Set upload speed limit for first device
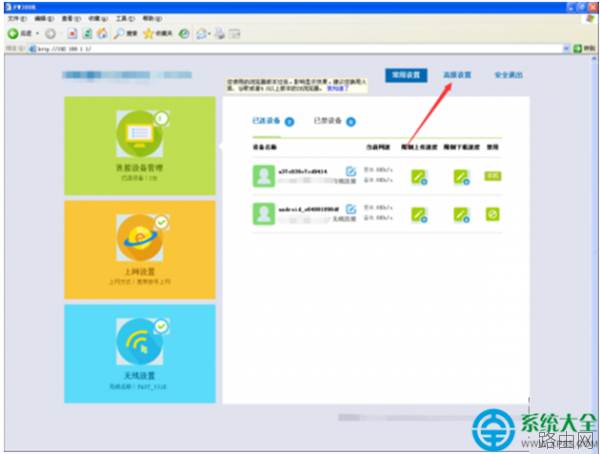Image resolution: width=600 pixels, height=454 pixels. click(419, 177)
